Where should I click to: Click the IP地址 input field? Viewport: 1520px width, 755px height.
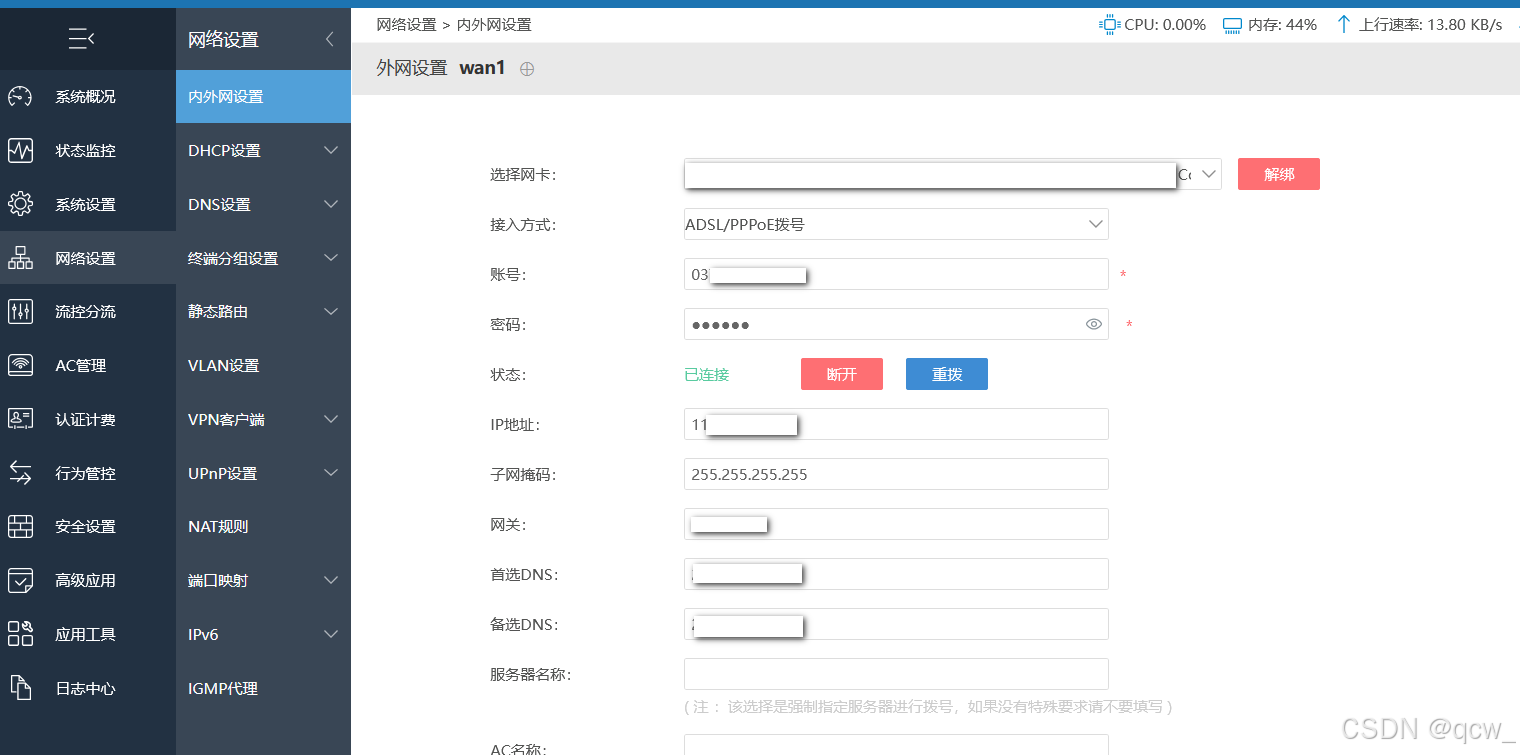point(896,424)
